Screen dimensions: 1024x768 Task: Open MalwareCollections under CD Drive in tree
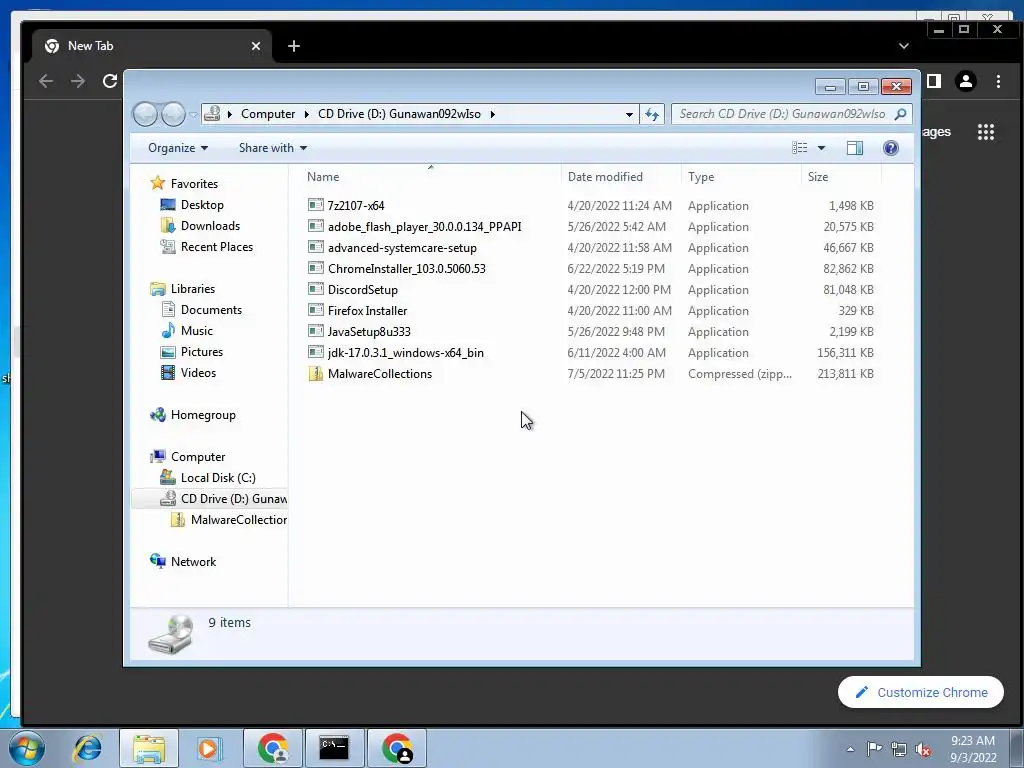click(238, 520)
